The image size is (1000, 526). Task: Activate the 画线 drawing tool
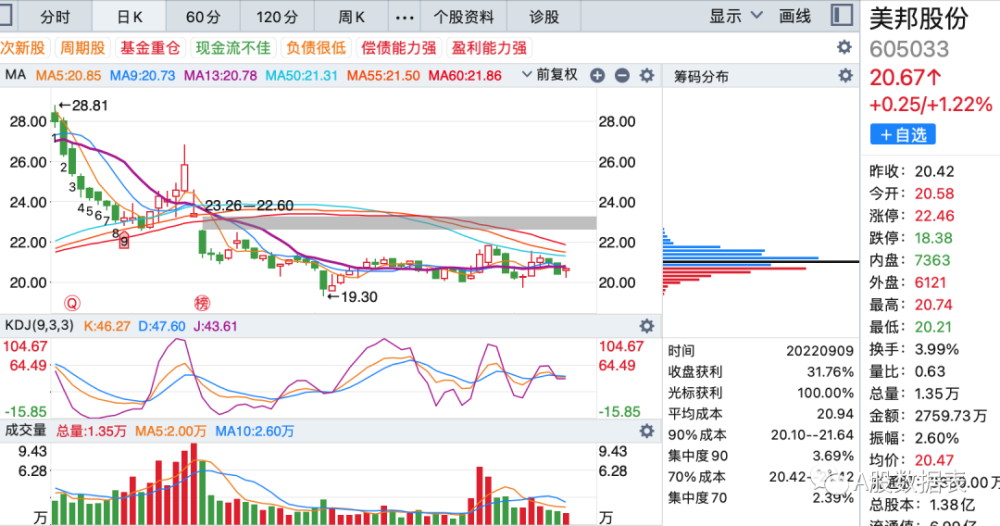(795, 16)
